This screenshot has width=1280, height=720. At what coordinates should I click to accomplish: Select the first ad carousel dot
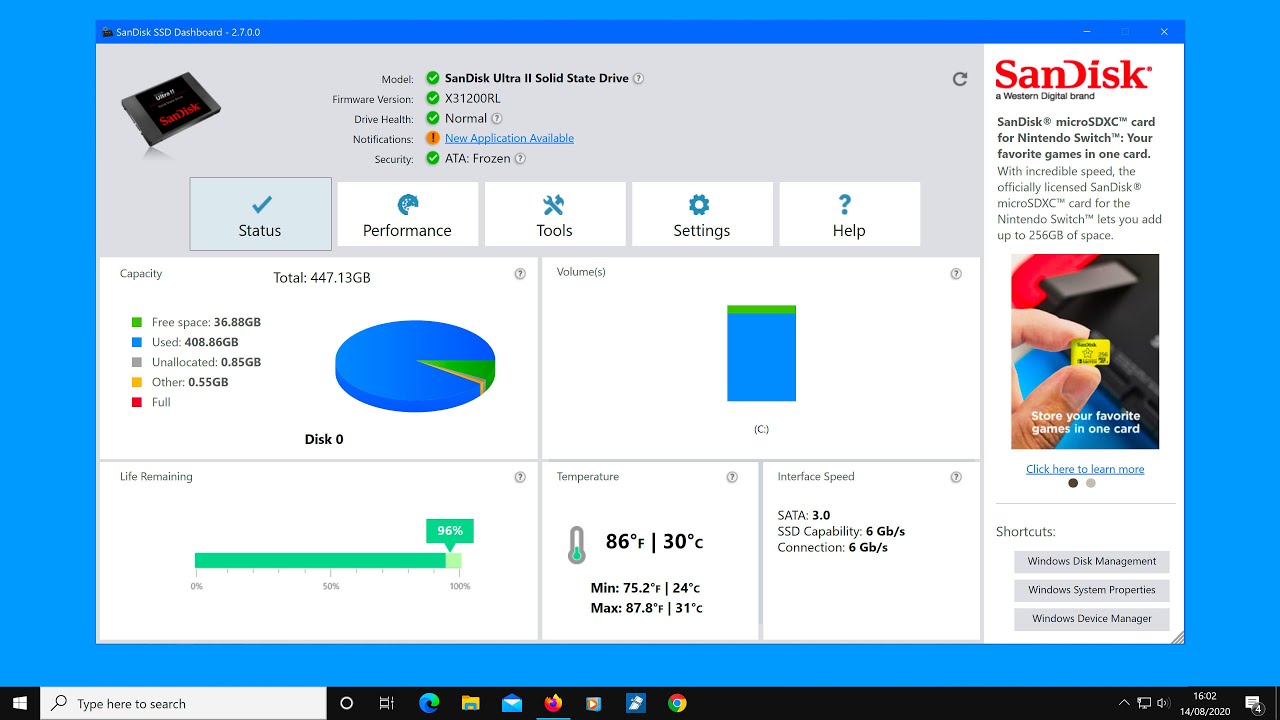1073,483
